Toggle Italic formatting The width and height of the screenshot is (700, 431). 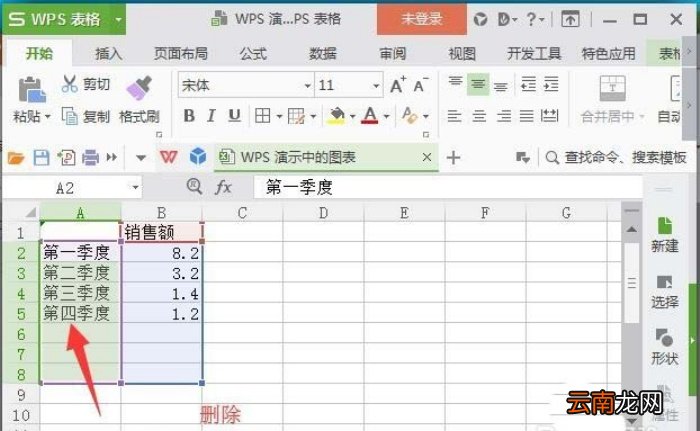[x=211, y=116]
